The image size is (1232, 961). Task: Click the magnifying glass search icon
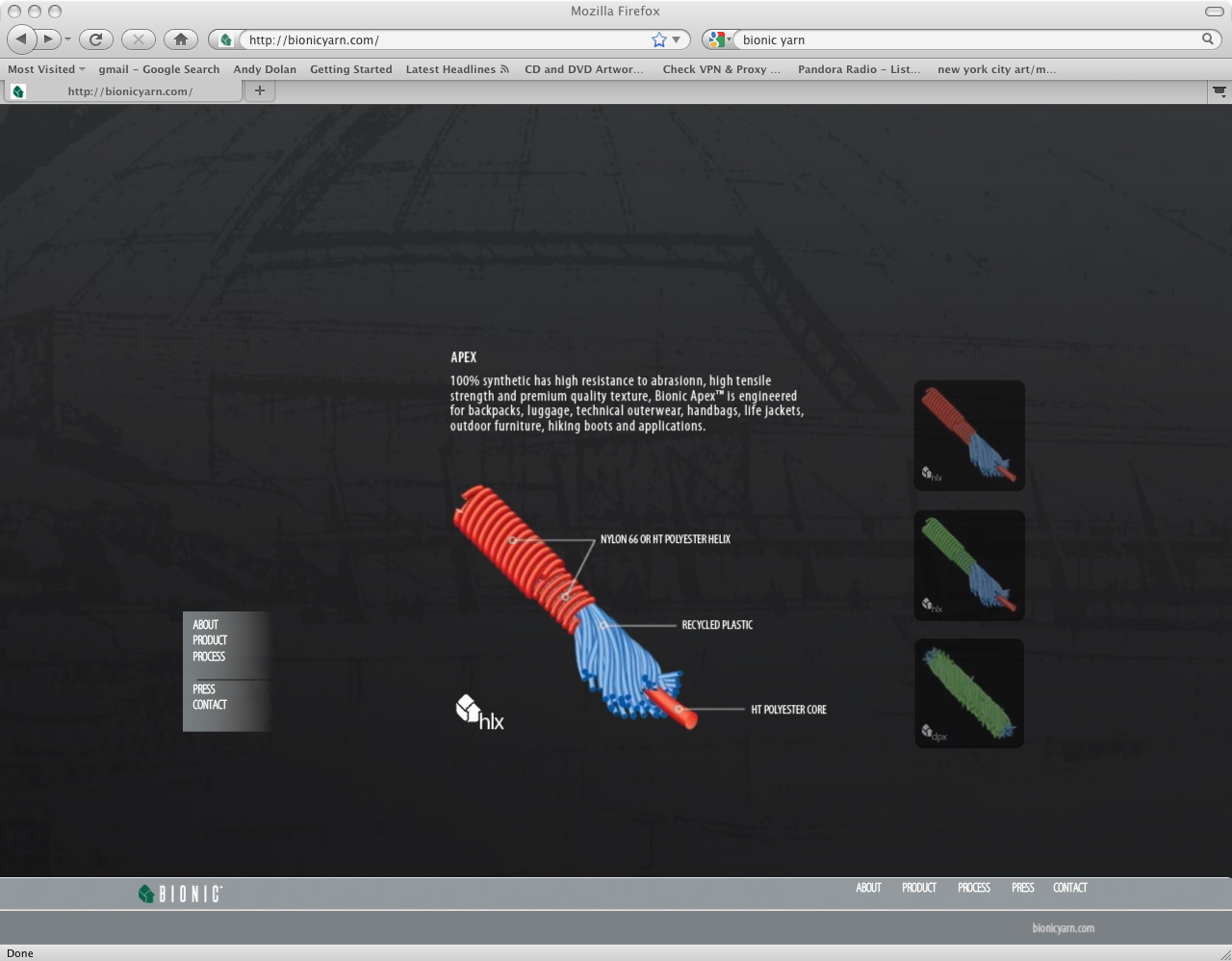[x=1208, y=39]
